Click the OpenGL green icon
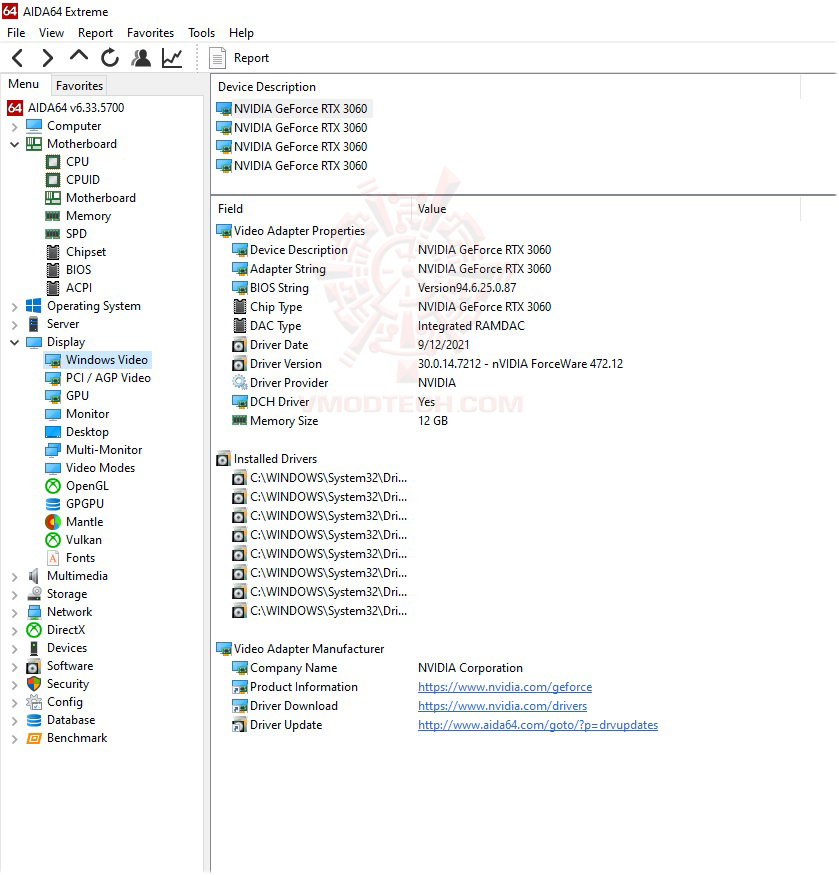 tap(53, 486)
